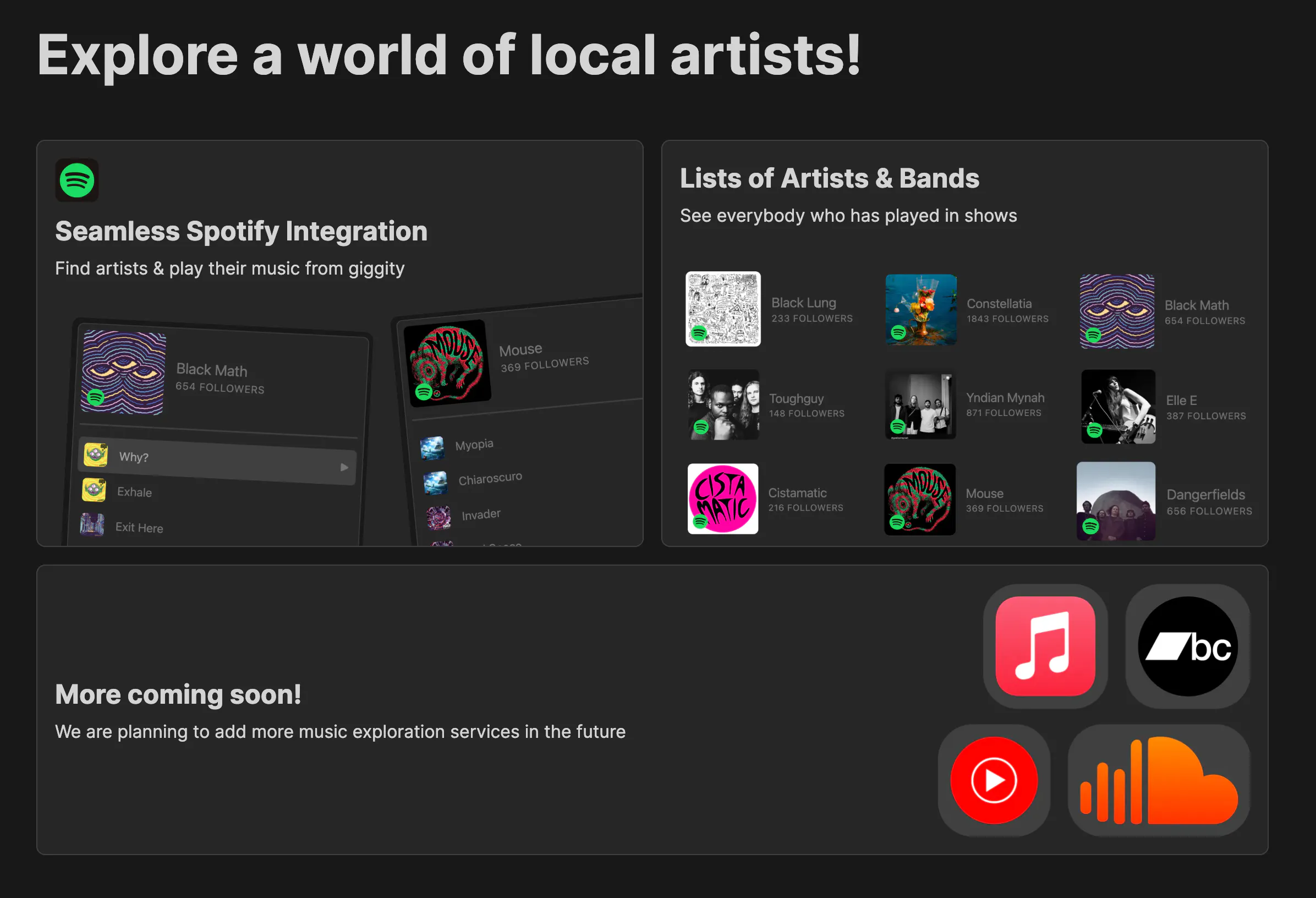Click Invader track cover icon
This screenshot has width=1316, height=898.
click(x=439, y=518)
